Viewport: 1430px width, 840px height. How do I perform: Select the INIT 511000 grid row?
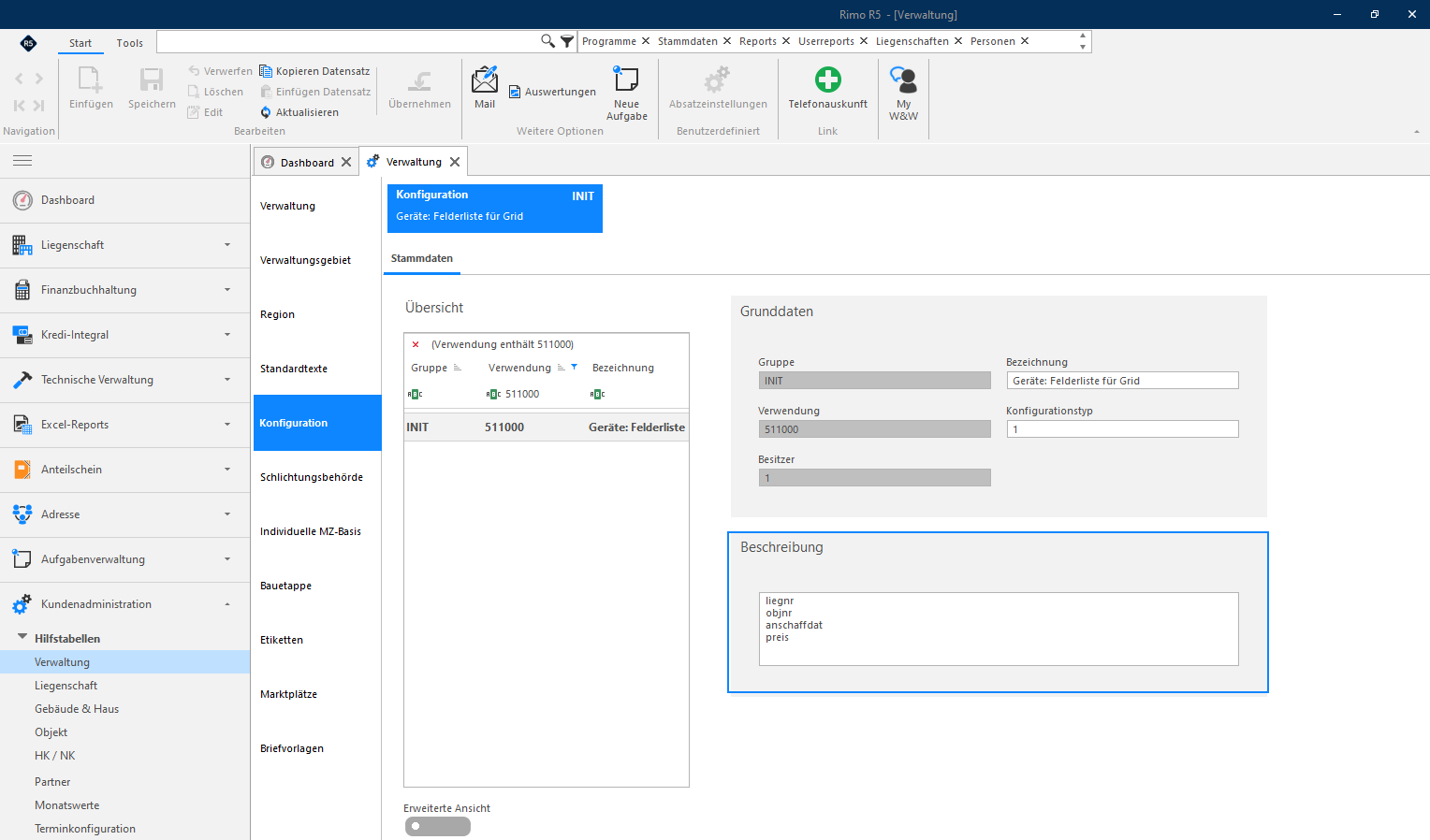pyautogui.click(x=547, y=427)
